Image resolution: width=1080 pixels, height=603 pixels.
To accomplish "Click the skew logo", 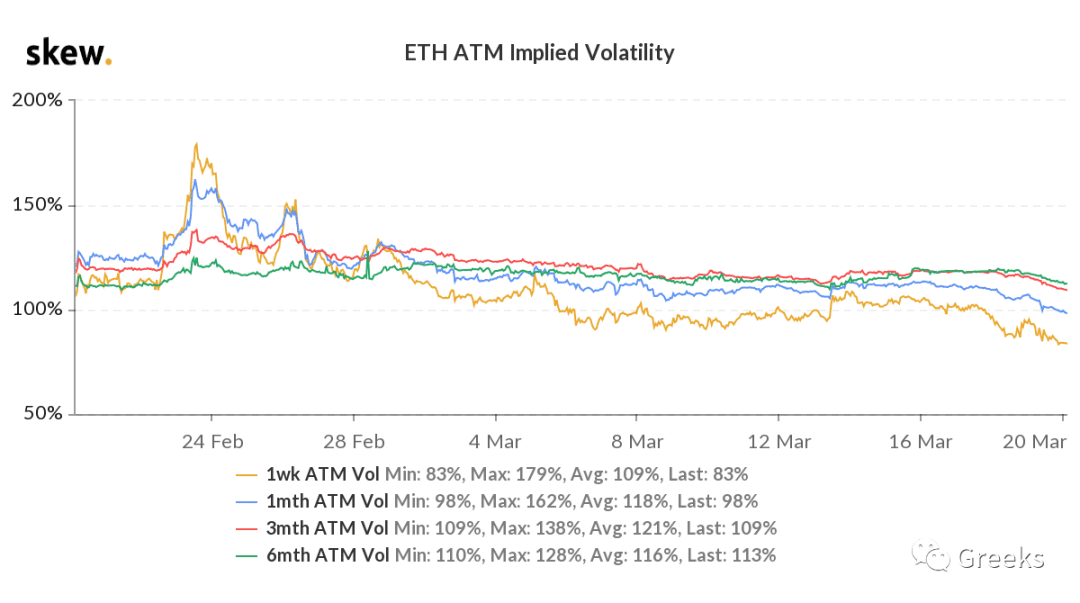I will click(68, 53).
